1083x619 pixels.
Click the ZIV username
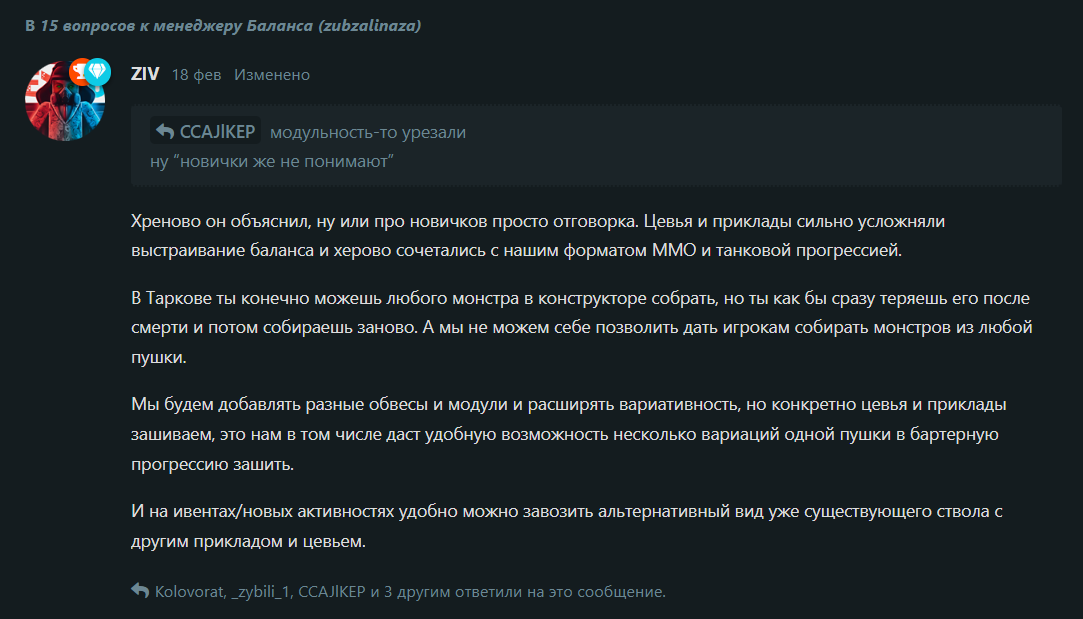(145, 74)
